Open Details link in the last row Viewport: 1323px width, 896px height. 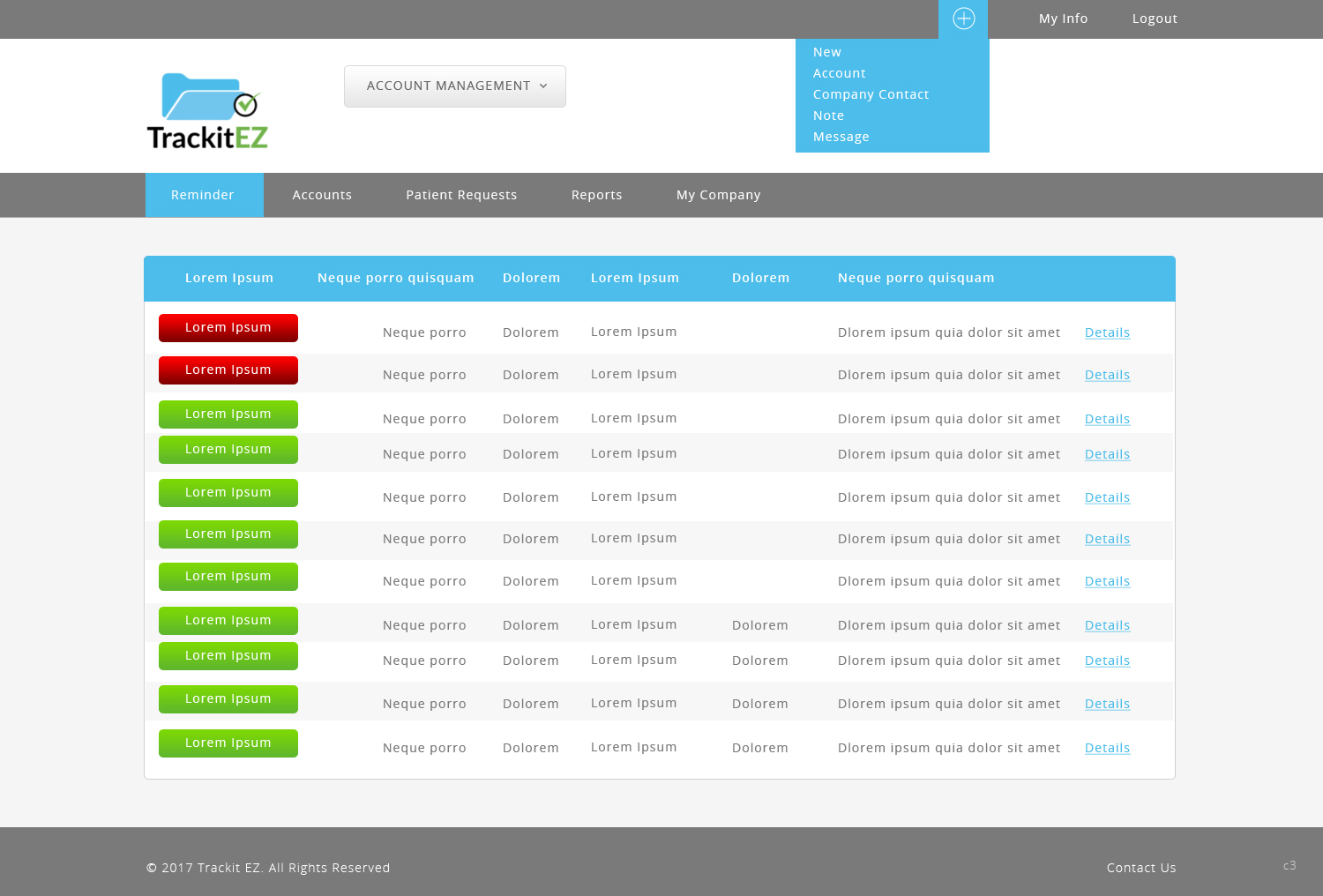[x=1107, y=748]
